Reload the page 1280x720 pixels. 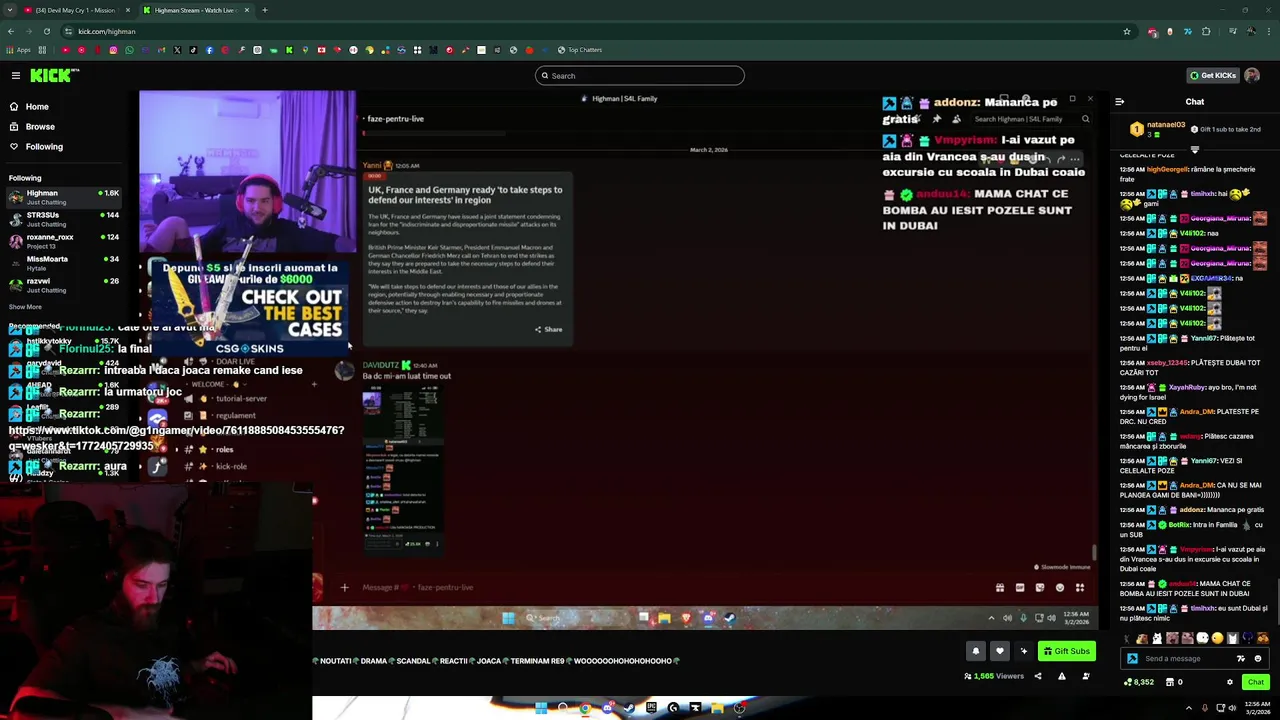point(47,31)
